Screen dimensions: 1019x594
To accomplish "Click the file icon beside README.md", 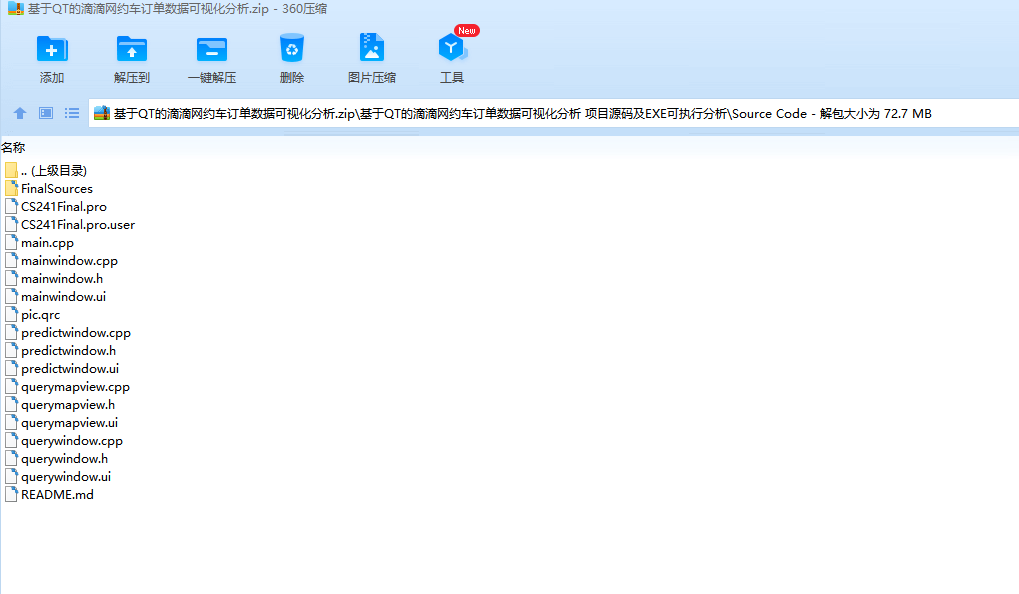I will point(11,495).
